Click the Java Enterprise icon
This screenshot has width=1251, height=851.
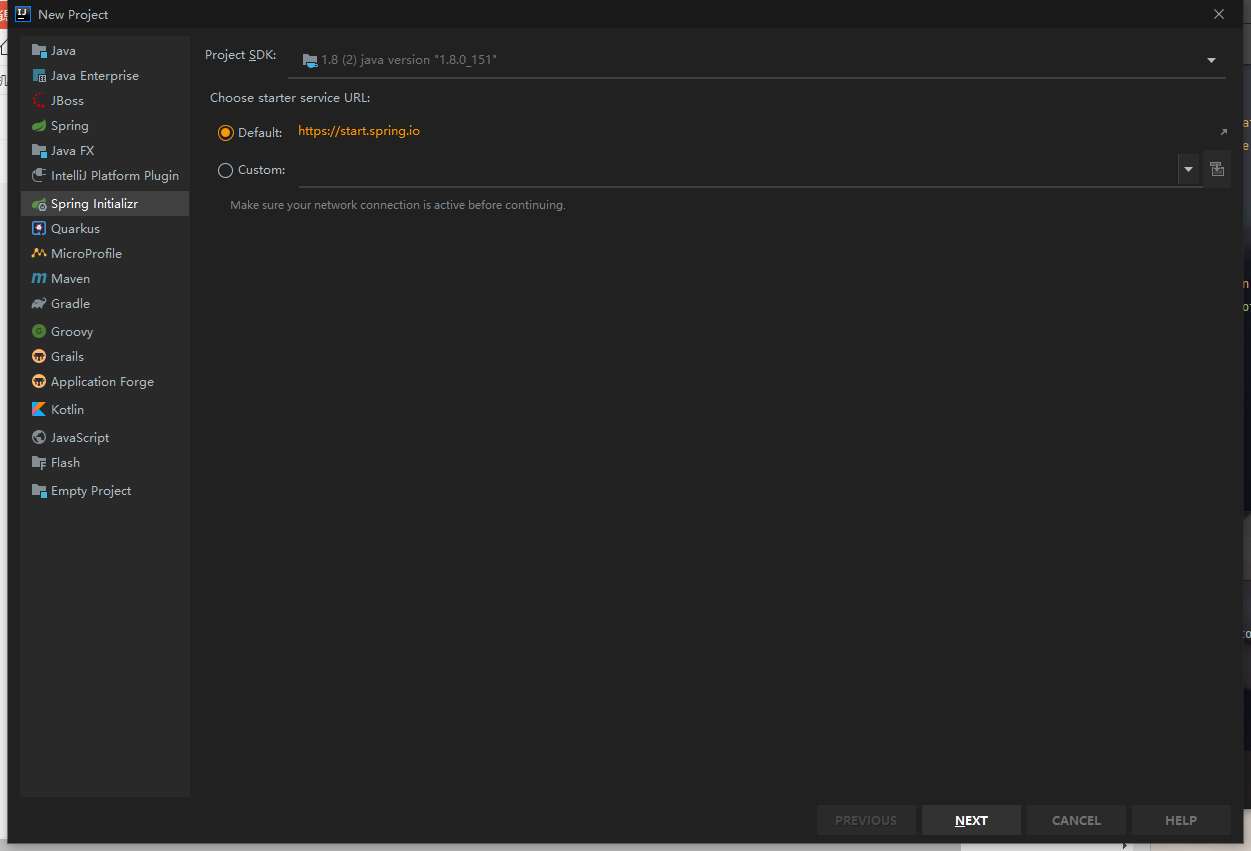(x=39, y=76)
